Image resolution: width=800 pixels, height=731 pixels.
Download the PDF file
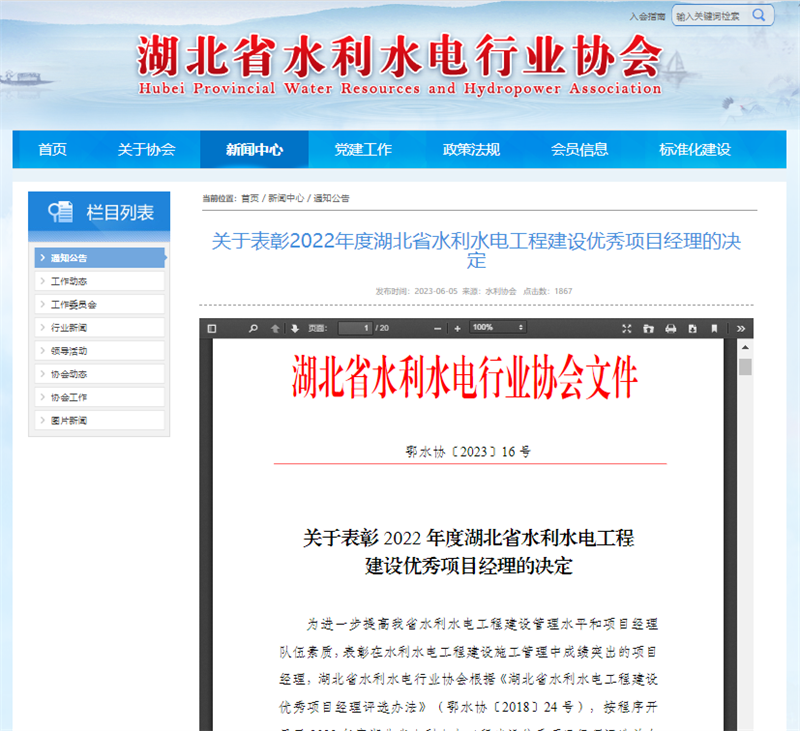tap(693, 327)
